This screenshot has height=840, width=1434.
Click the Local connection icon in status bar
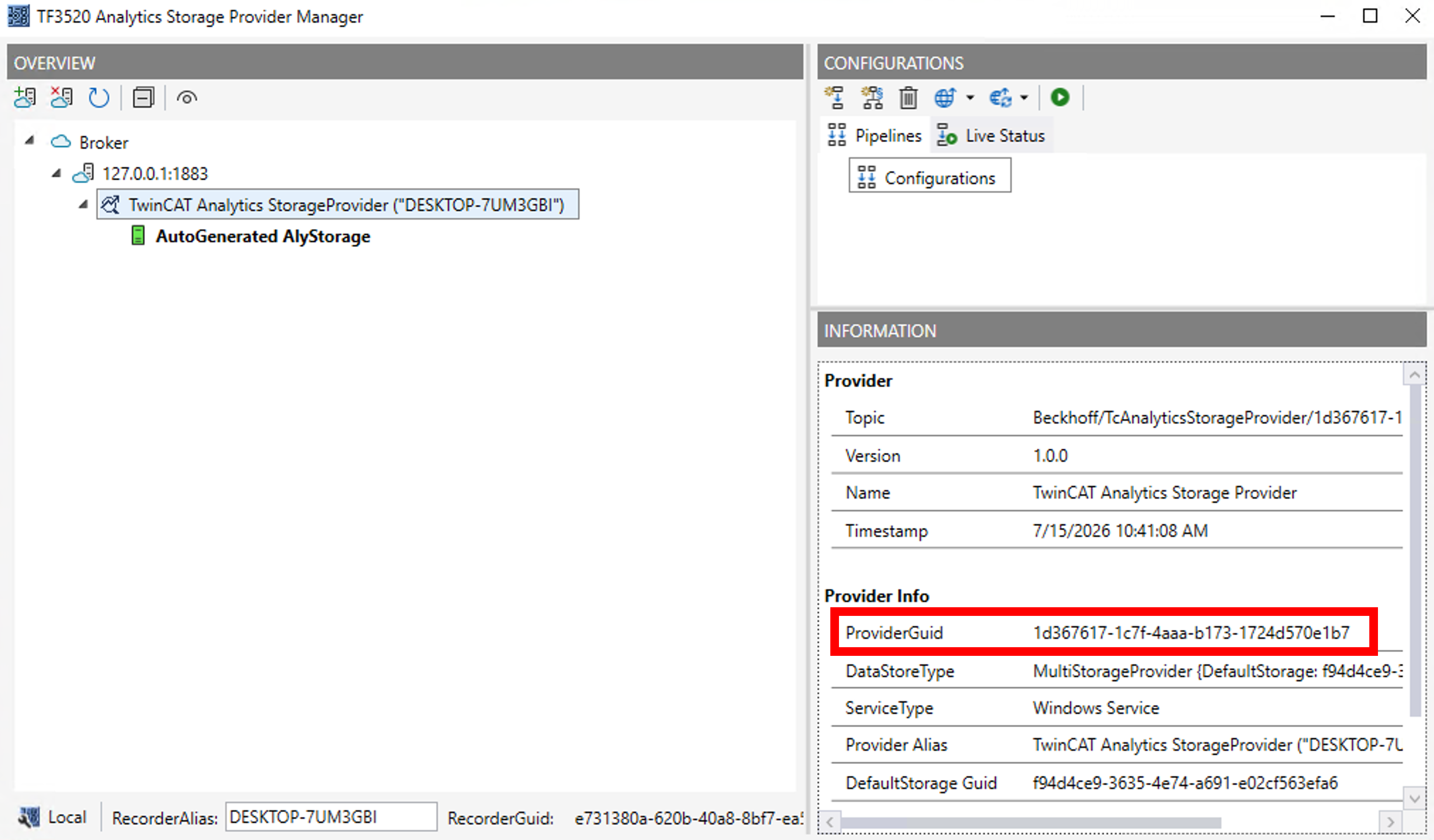(28, 817)
